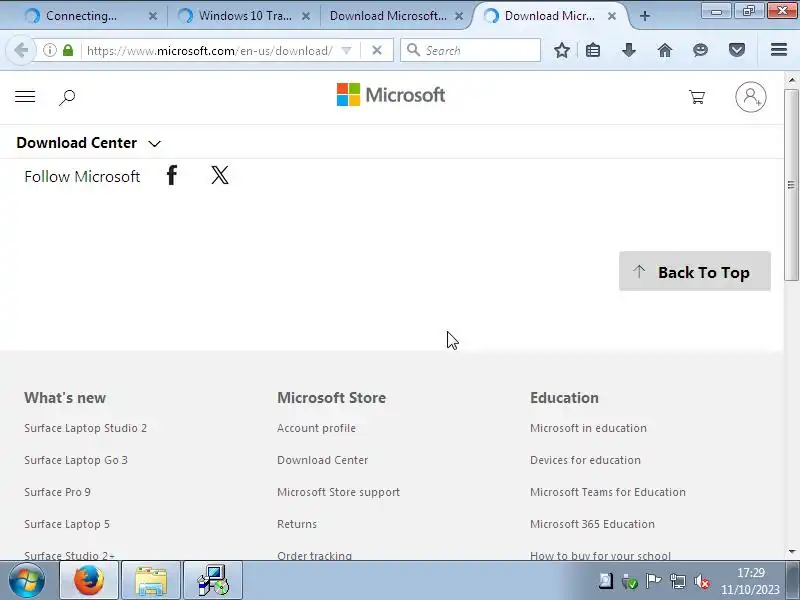800x600 pixels.
Task: Open Microsoft 365 Education link
Action: click(592, 524)
